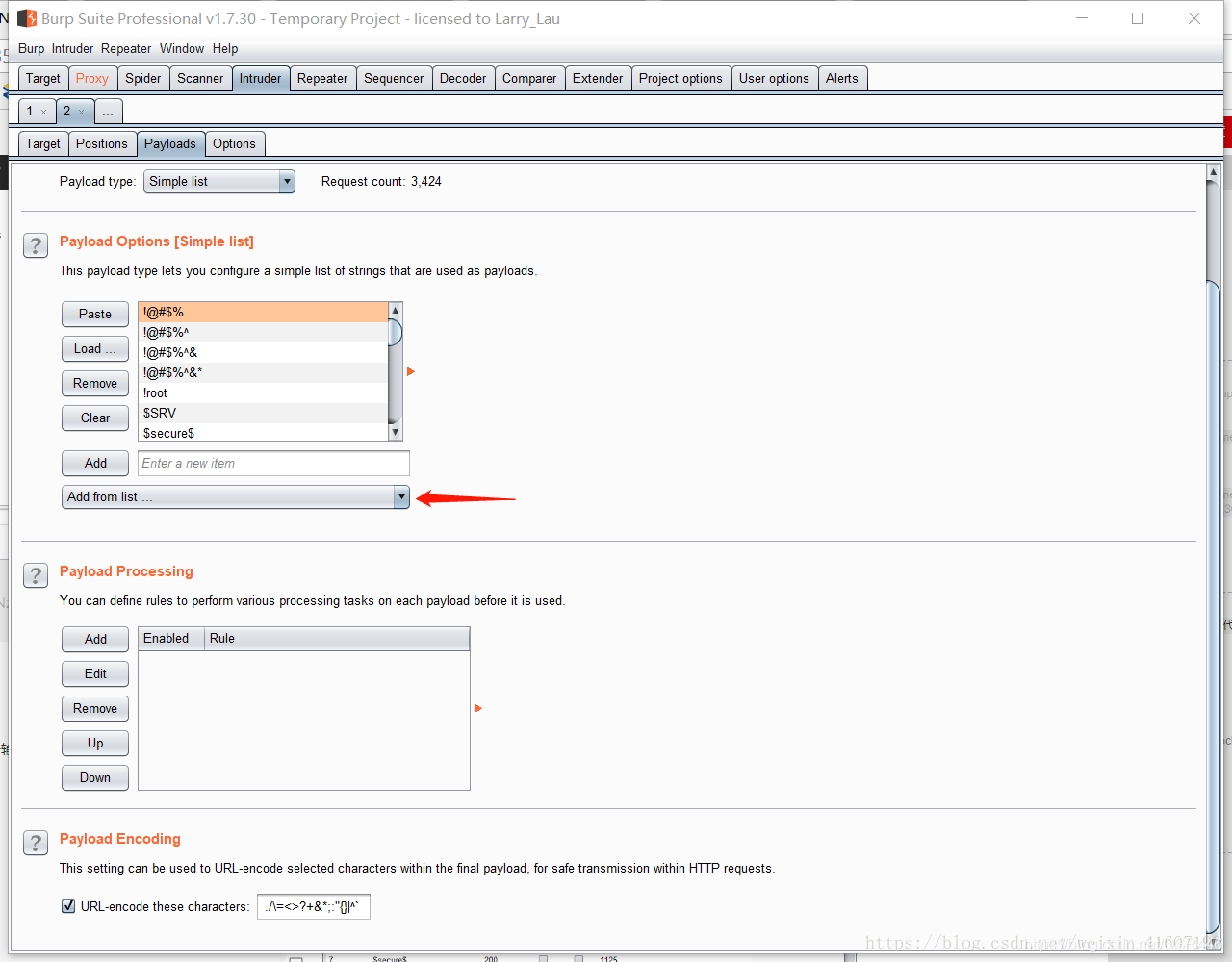Click the Enter a new item field
This screenshot has height=962, width=1232.
click(x=273, y=463)
